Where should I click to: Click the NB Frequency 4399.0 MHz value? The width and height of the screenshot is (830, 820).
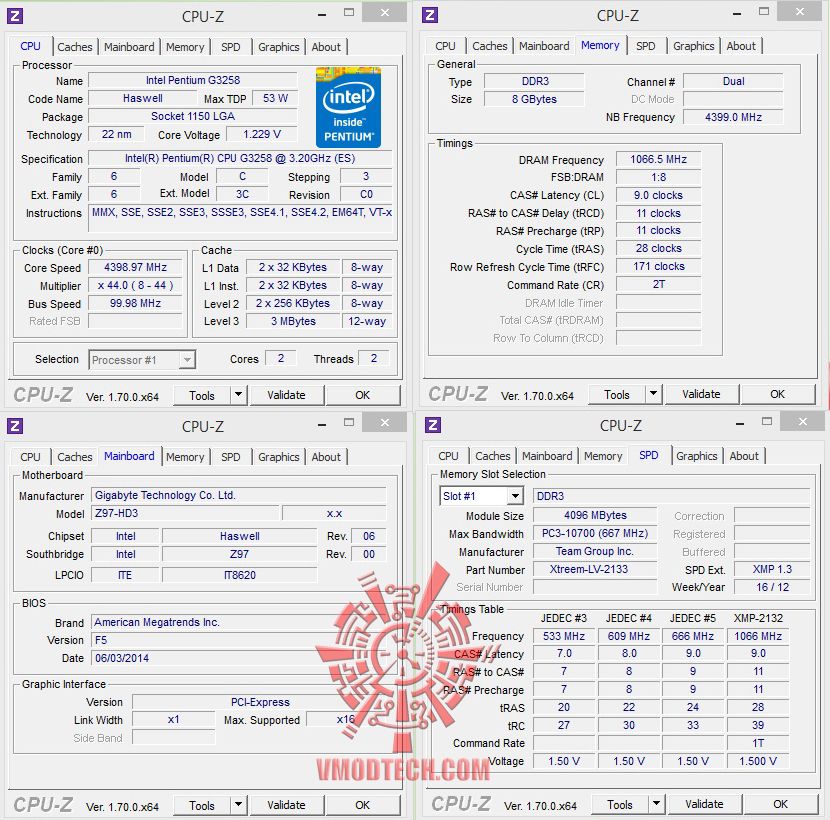[733, 117]
